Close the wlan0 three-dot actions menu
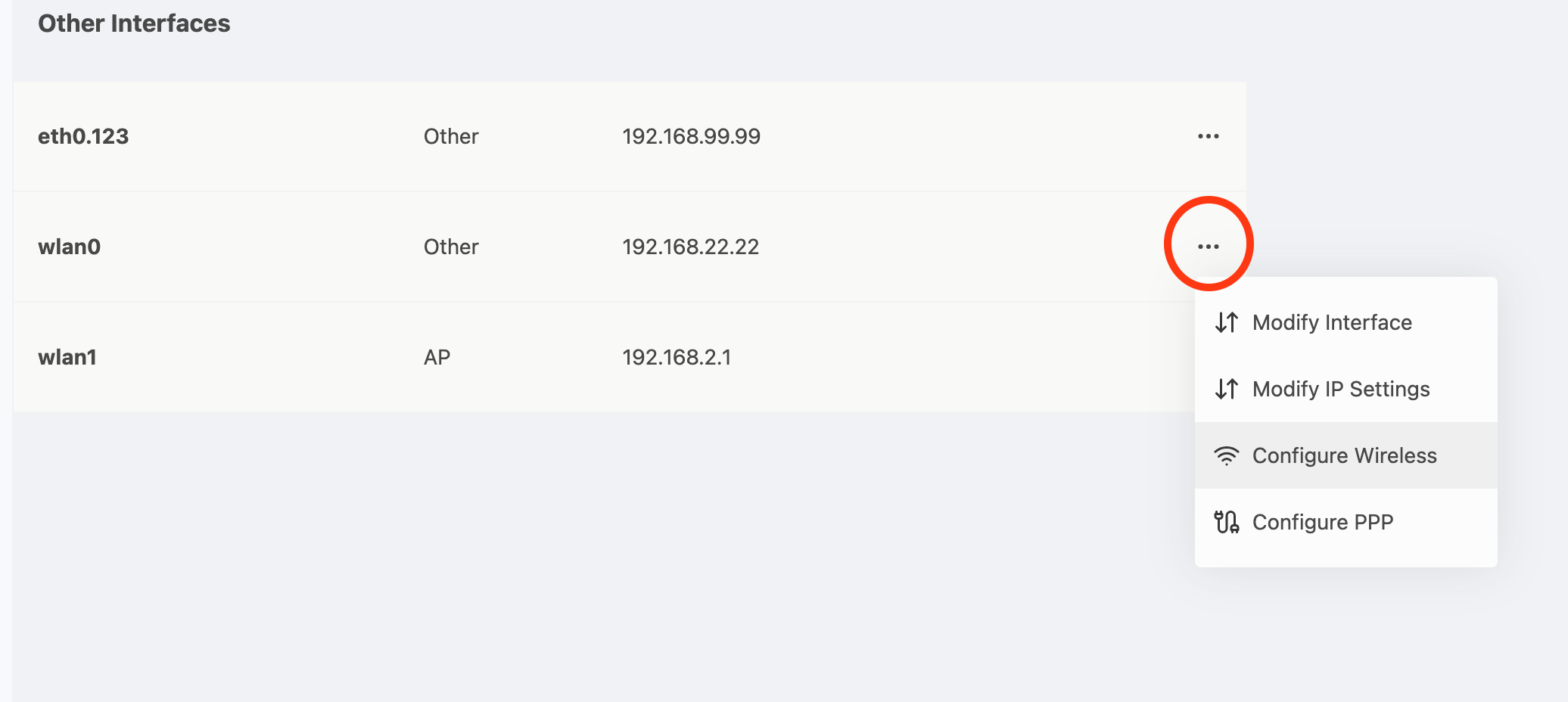The image size is (1568, 702). 1208,247
